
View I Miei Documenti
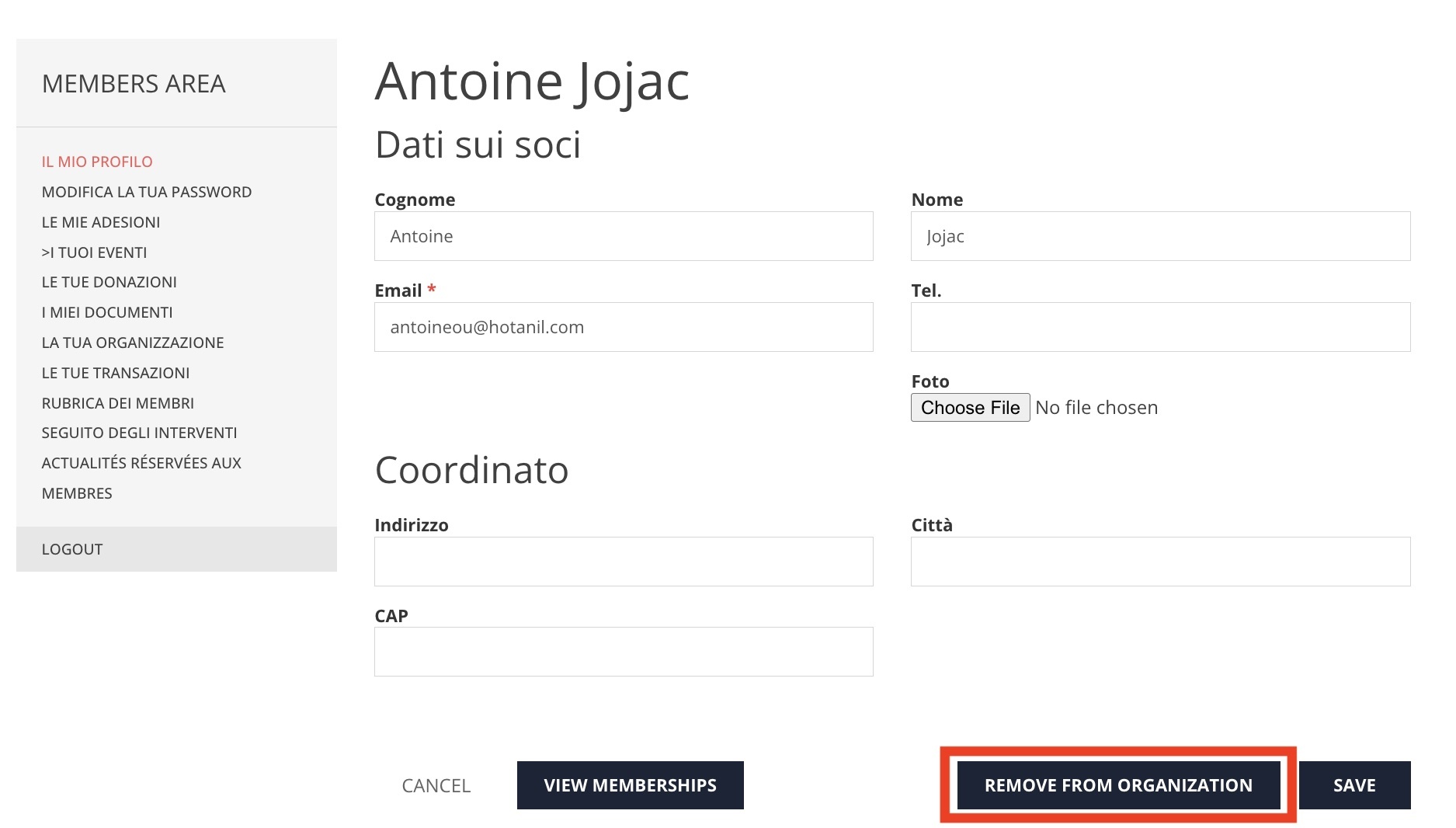click(x=107, y=312)
